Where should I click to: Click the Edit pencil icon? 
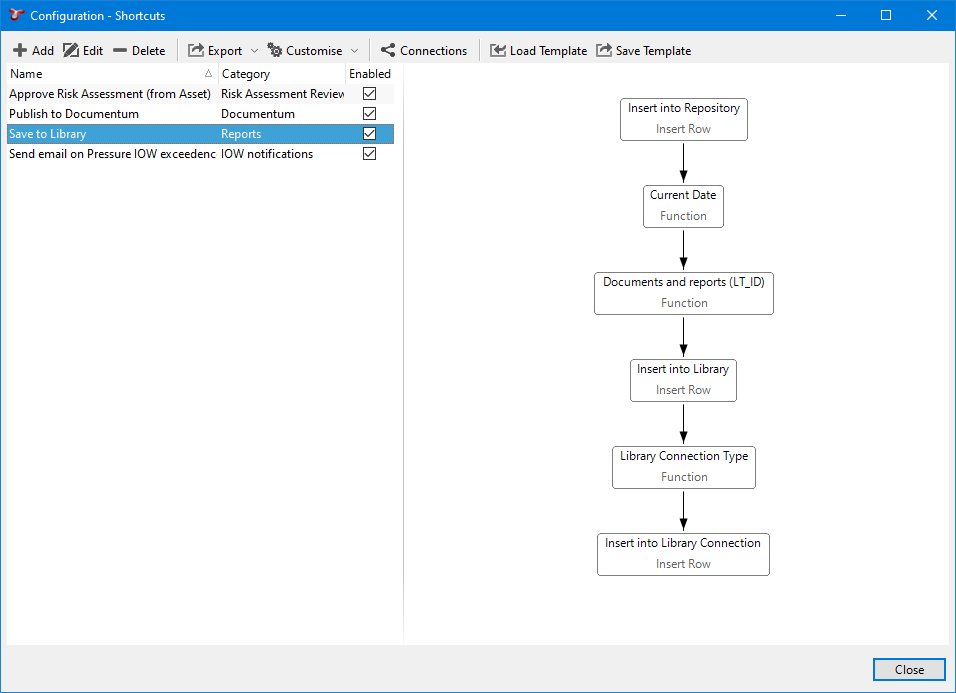(71, 51)
